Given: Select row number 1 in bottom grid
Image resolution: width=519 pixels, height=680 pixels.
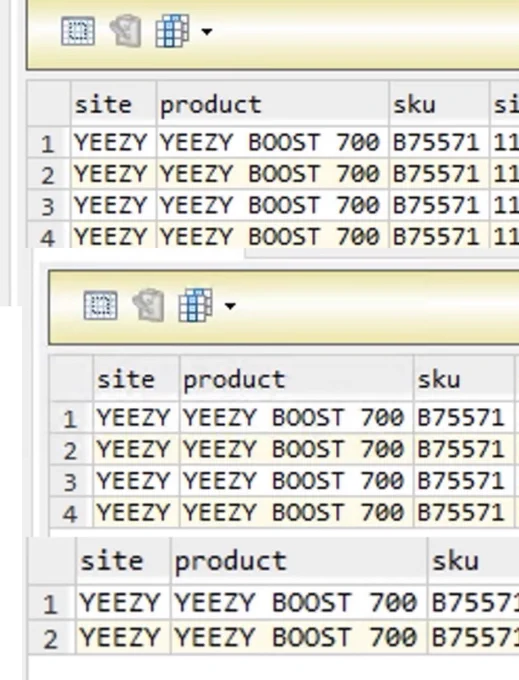Looking at the screenshot, I should (x=51, y=603).
